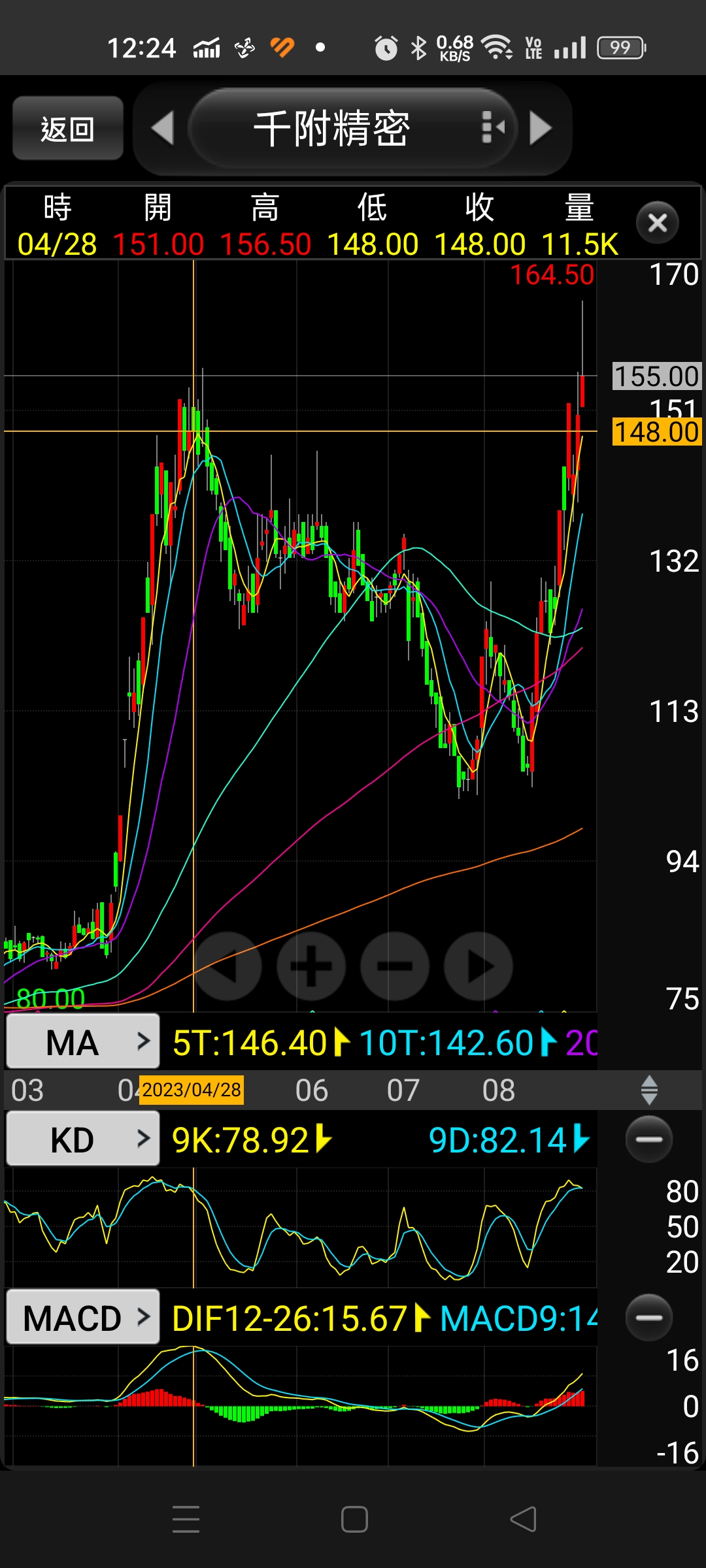Zoom out chart with minus button
The width and height of the screenshot is (706, 1568).
(395, 966)
